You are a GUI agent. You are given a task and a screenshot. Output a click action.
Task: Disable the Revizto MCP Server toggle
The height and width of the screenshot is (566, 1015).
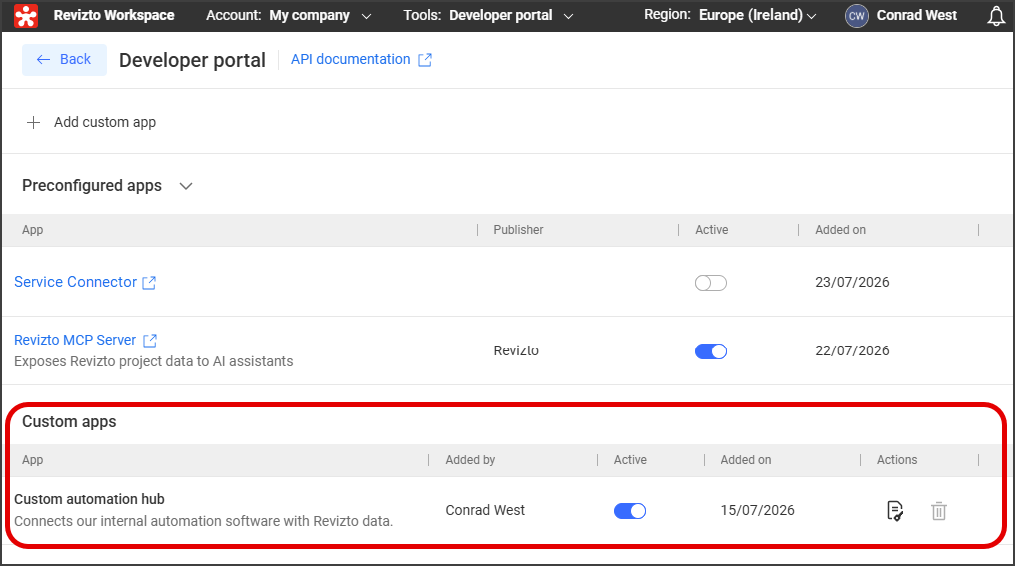(711, 351)
